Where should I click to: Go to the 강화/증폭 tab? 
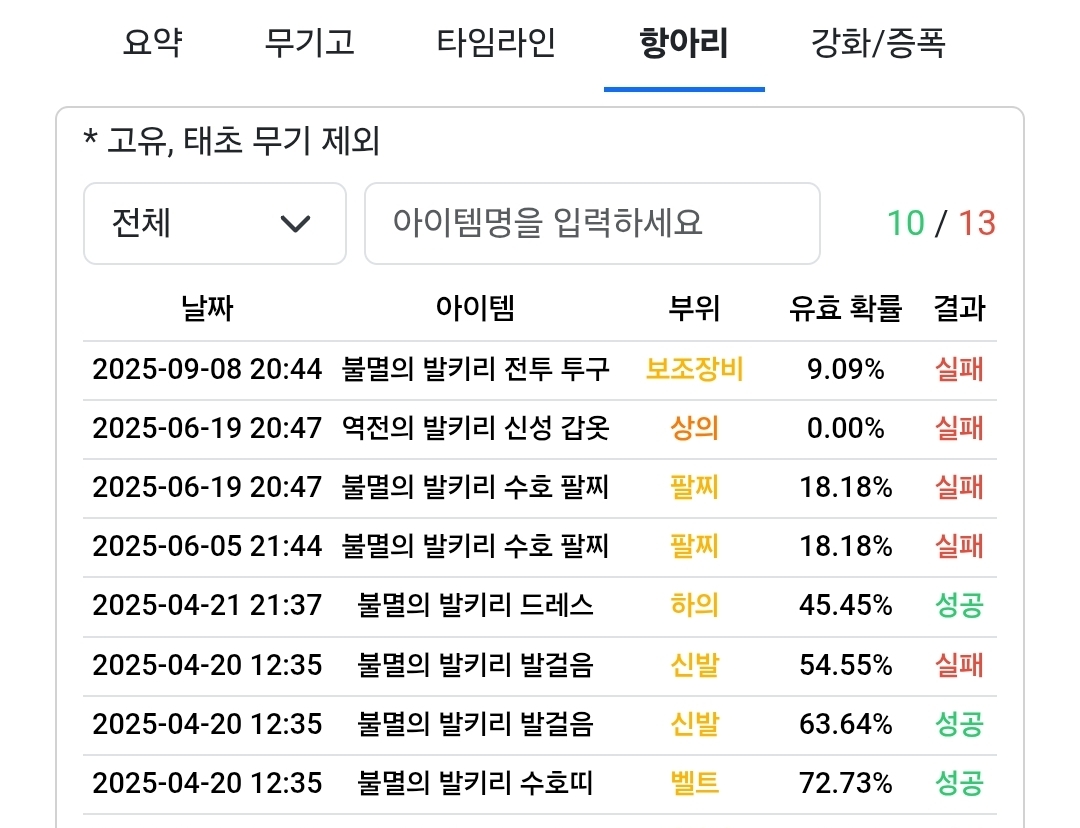tap(878, 44)
